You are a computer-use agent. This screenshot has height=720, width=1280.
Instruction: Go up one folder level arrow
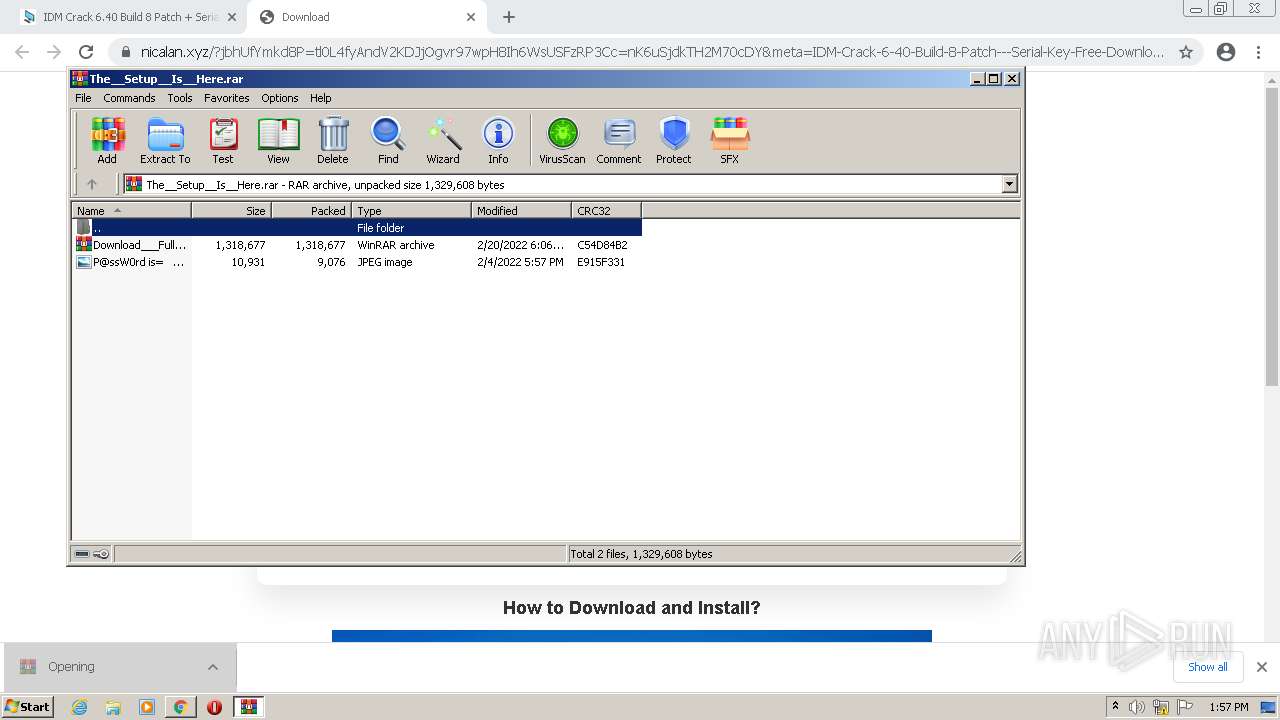pos(92,184)
